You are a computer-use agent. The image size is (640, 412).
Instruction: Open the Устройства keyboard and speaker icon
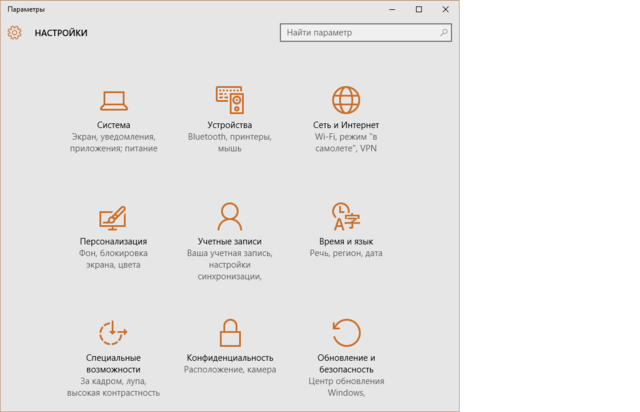coord(229,99)
